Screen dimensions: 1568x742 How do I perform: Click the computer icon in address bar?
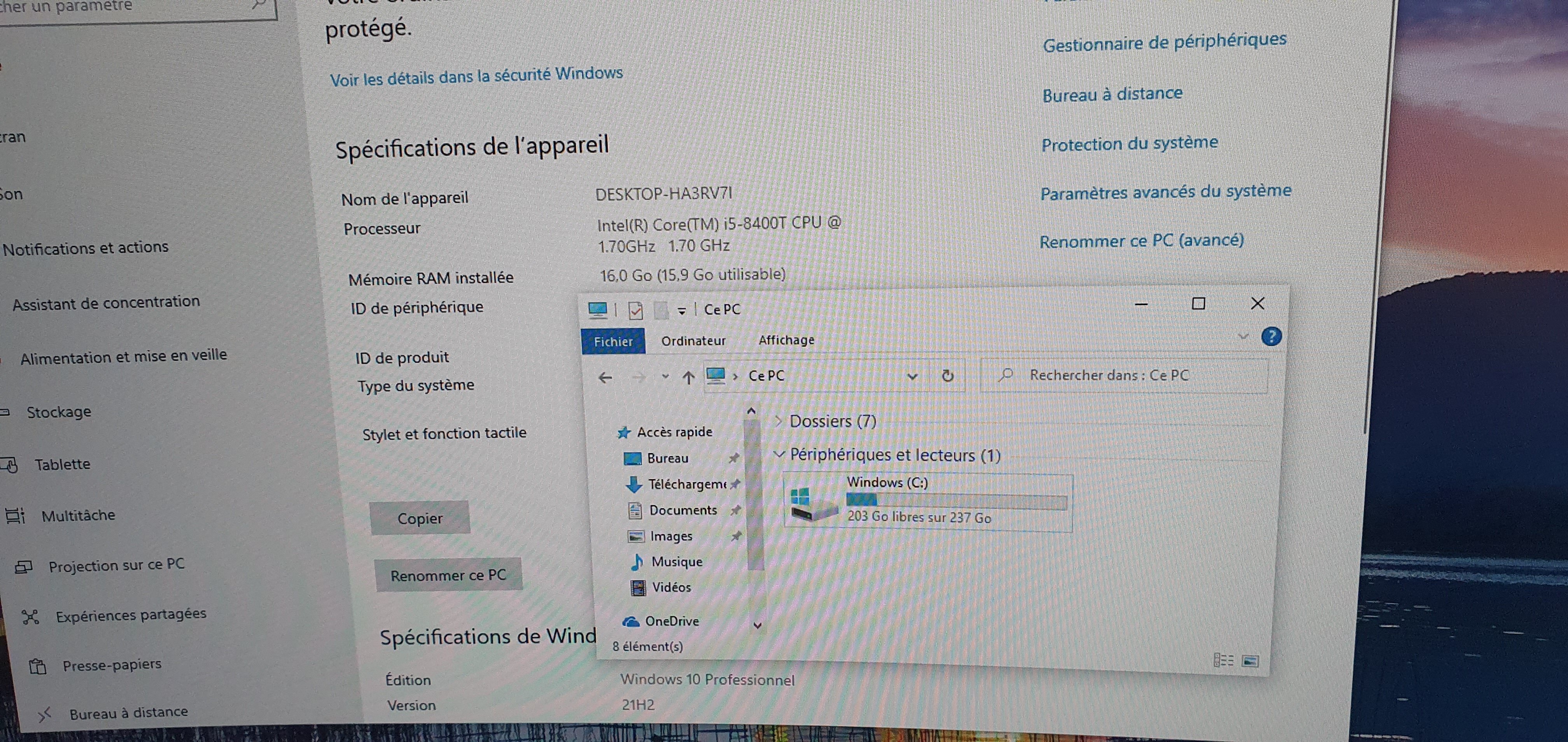tap(716, 376)
